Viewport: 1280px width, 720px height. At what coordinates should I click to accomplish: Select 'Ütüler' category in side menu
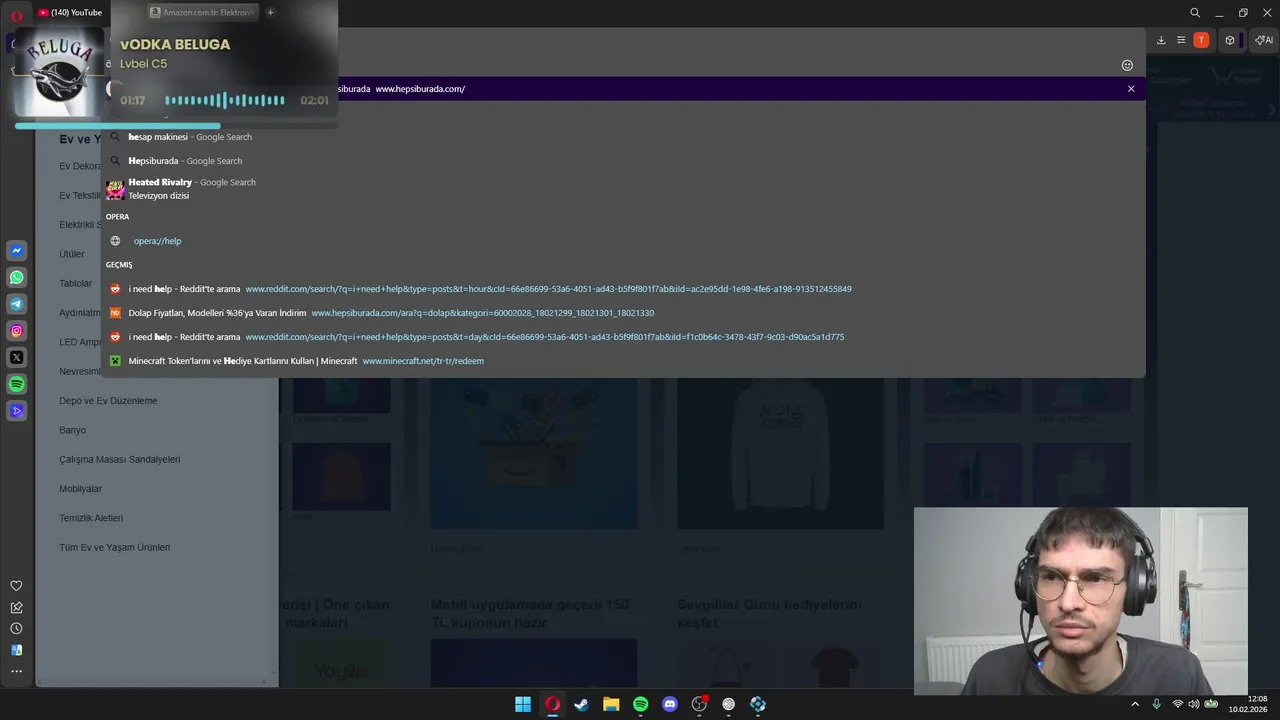[x=72, y=254]
